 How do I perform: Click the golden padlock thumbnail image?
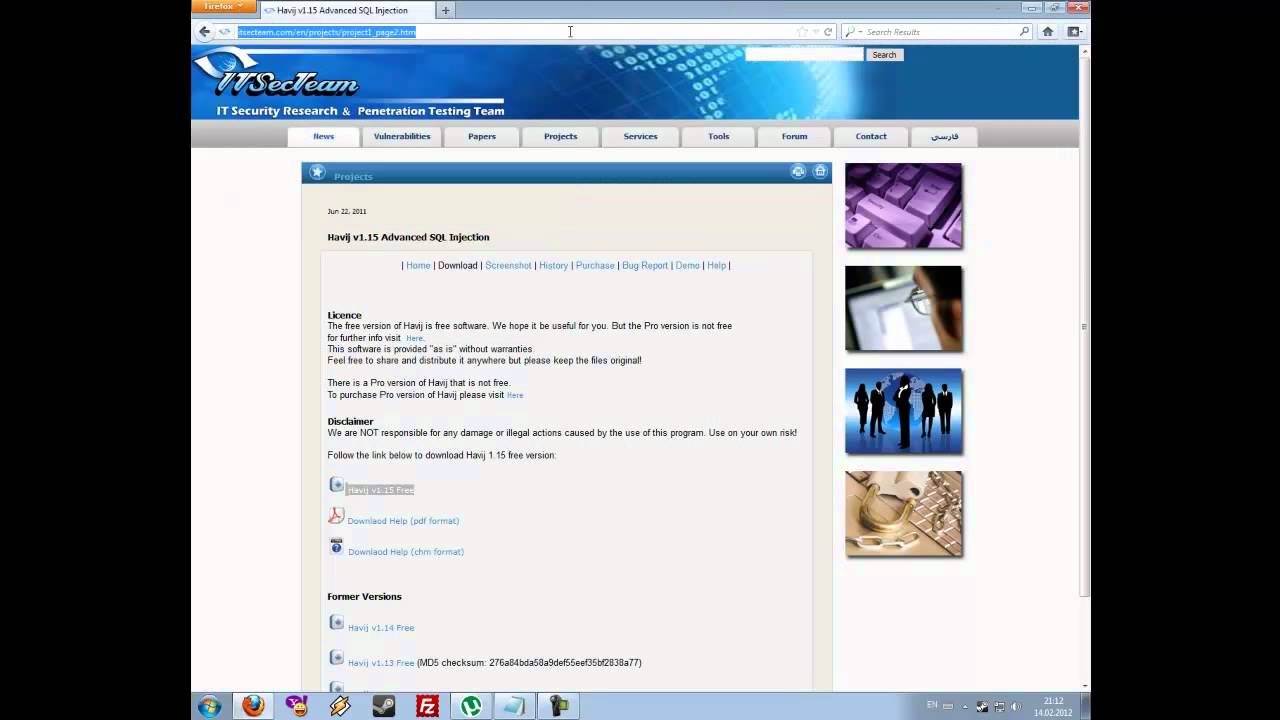(903, 514)
